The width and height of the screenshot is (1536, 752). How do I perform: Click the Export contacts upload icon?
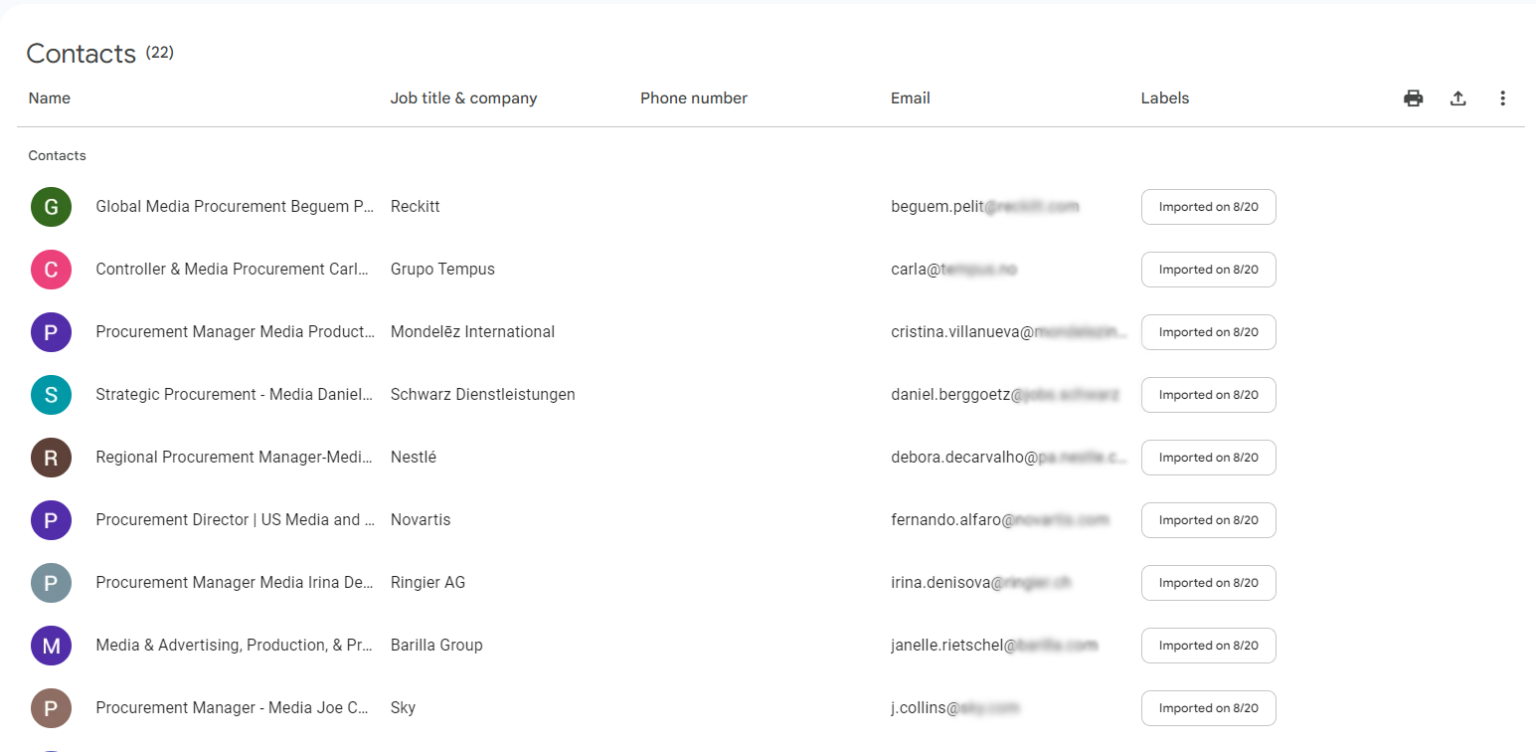[x=1458, y=98]
